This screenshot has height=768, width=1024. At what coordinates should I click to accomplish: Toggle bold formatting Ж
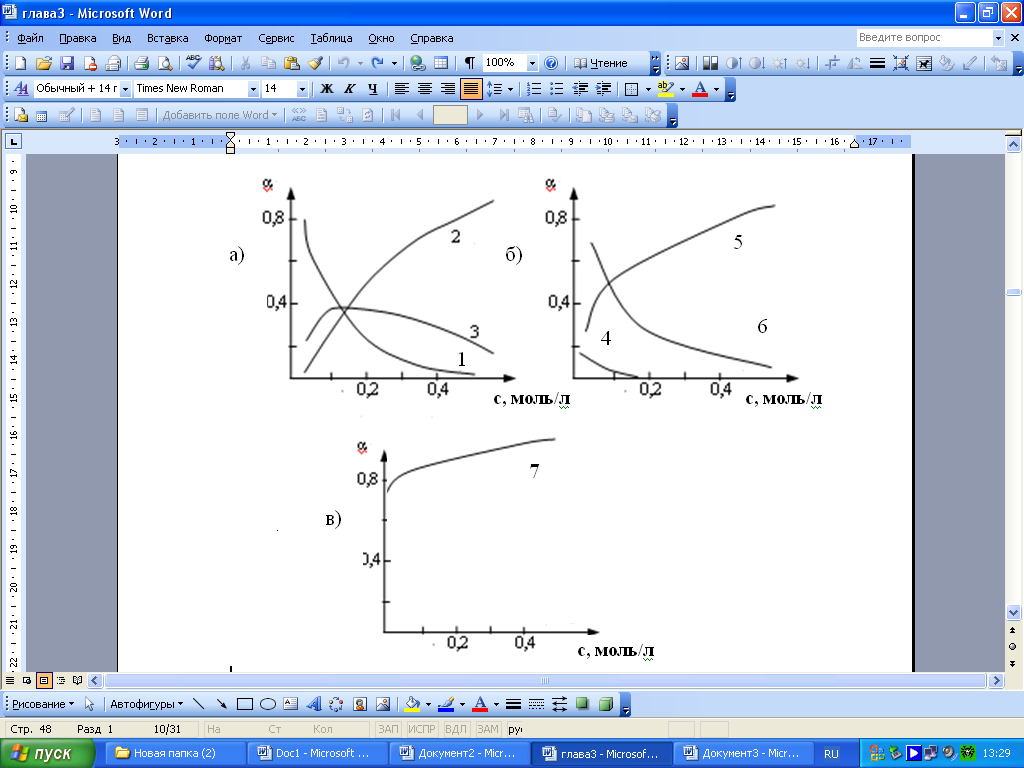327,89
